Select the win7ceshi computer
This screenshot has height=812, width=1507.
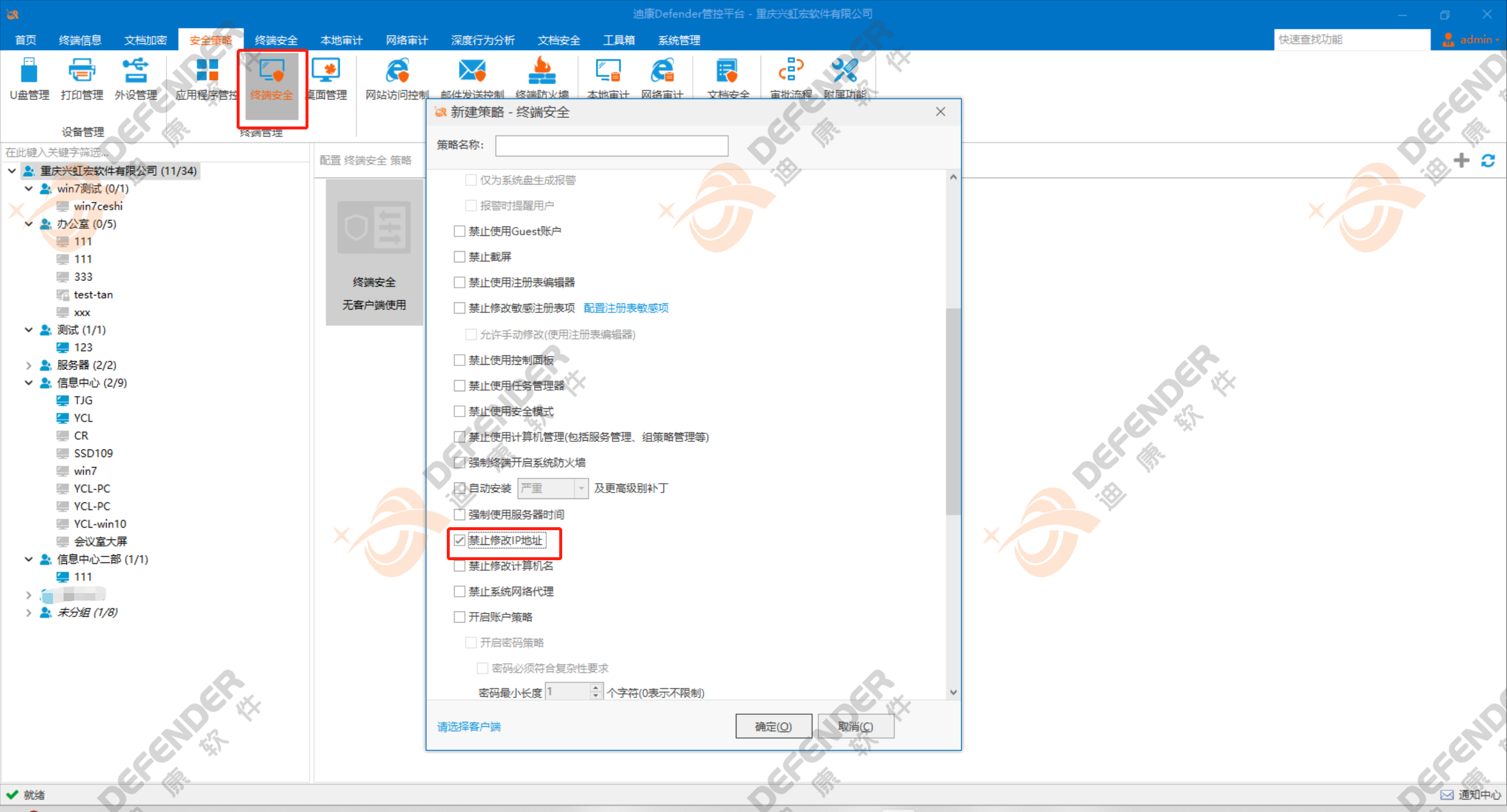tap(98, 206)
